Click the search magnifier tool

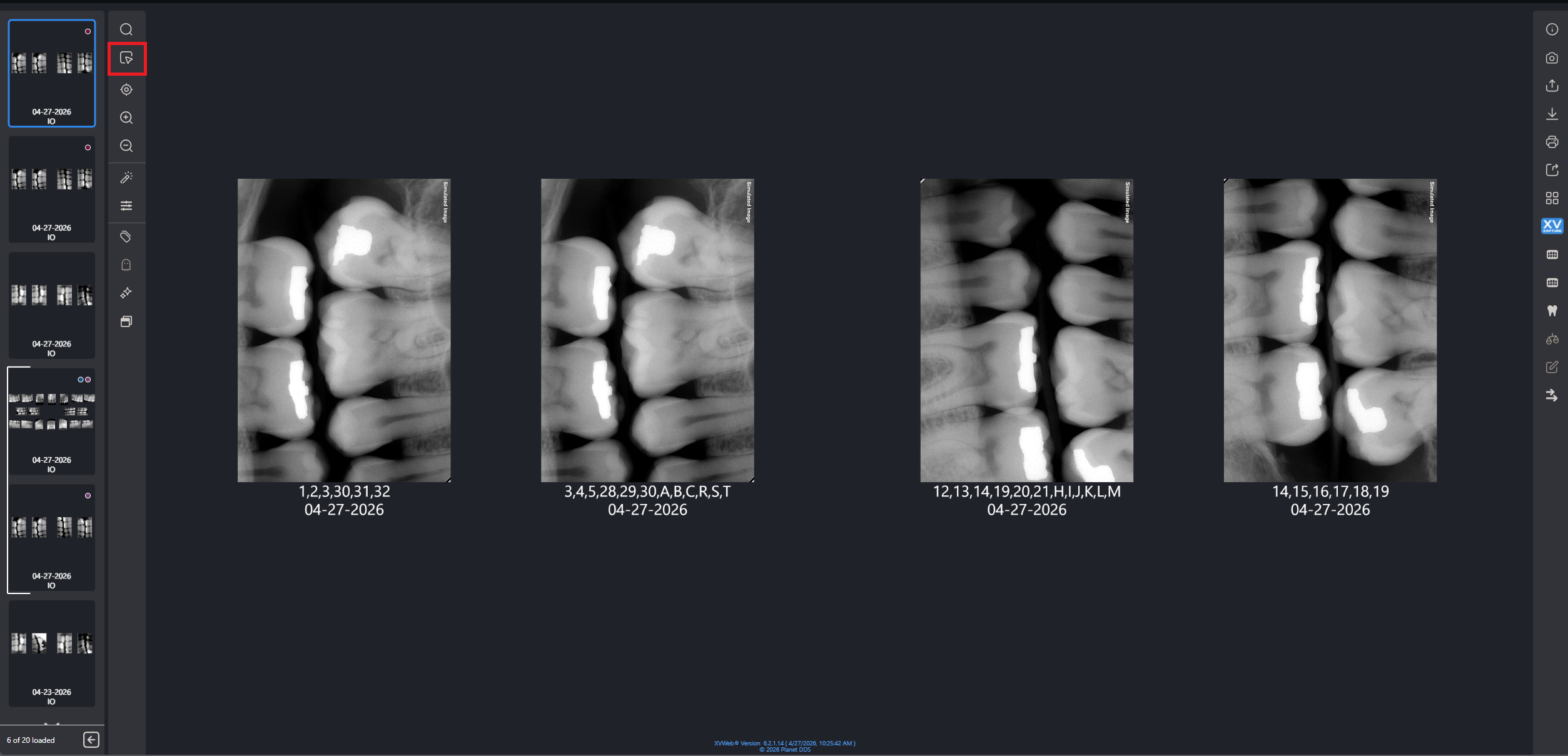coord(126,29)
